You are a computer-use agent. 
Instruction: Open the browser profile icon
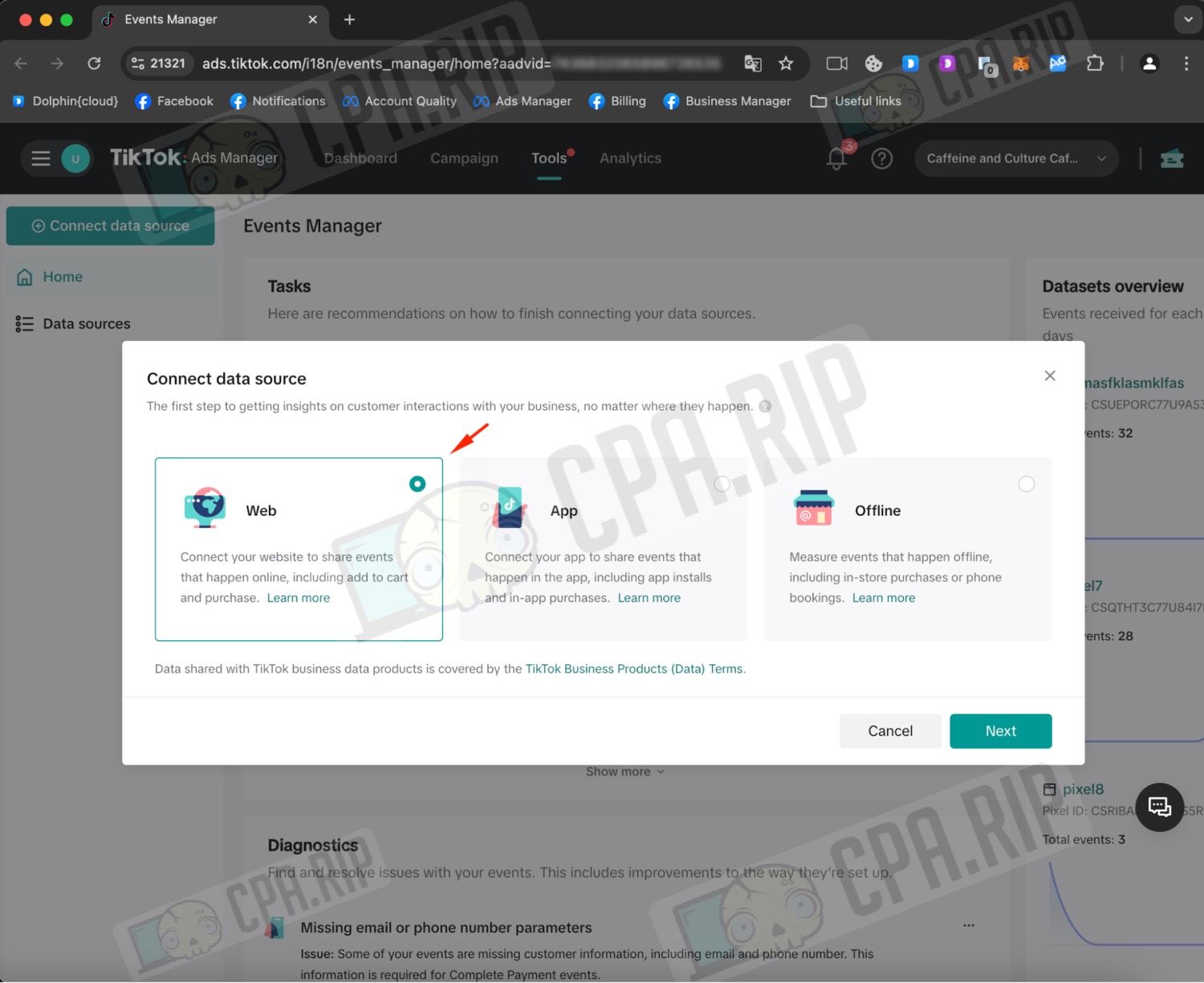click(x=1149, y=63)
